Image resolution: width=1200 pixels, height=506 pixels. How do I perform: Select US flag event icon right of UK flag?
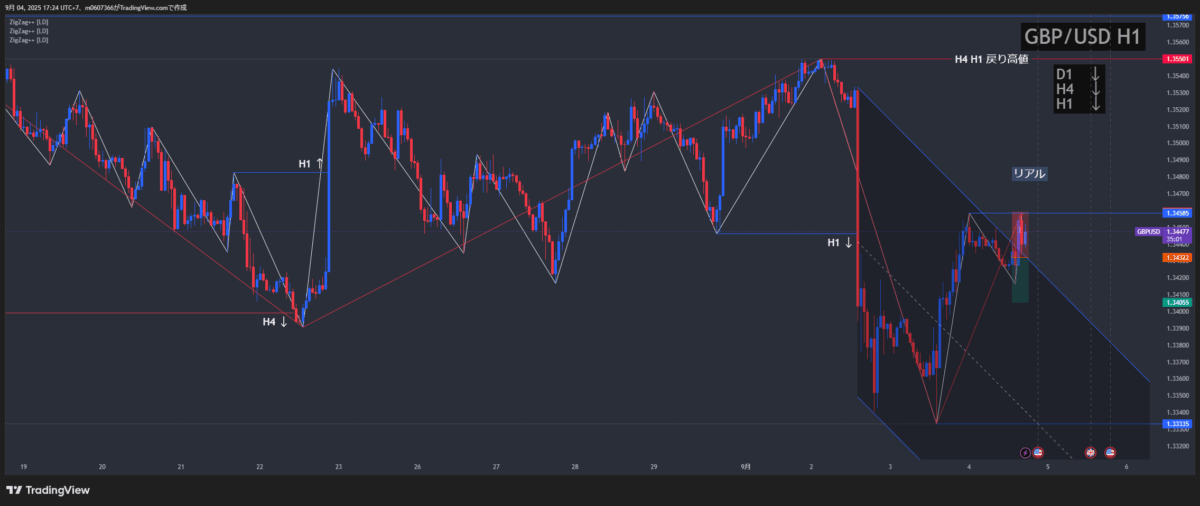point(1110,453)
